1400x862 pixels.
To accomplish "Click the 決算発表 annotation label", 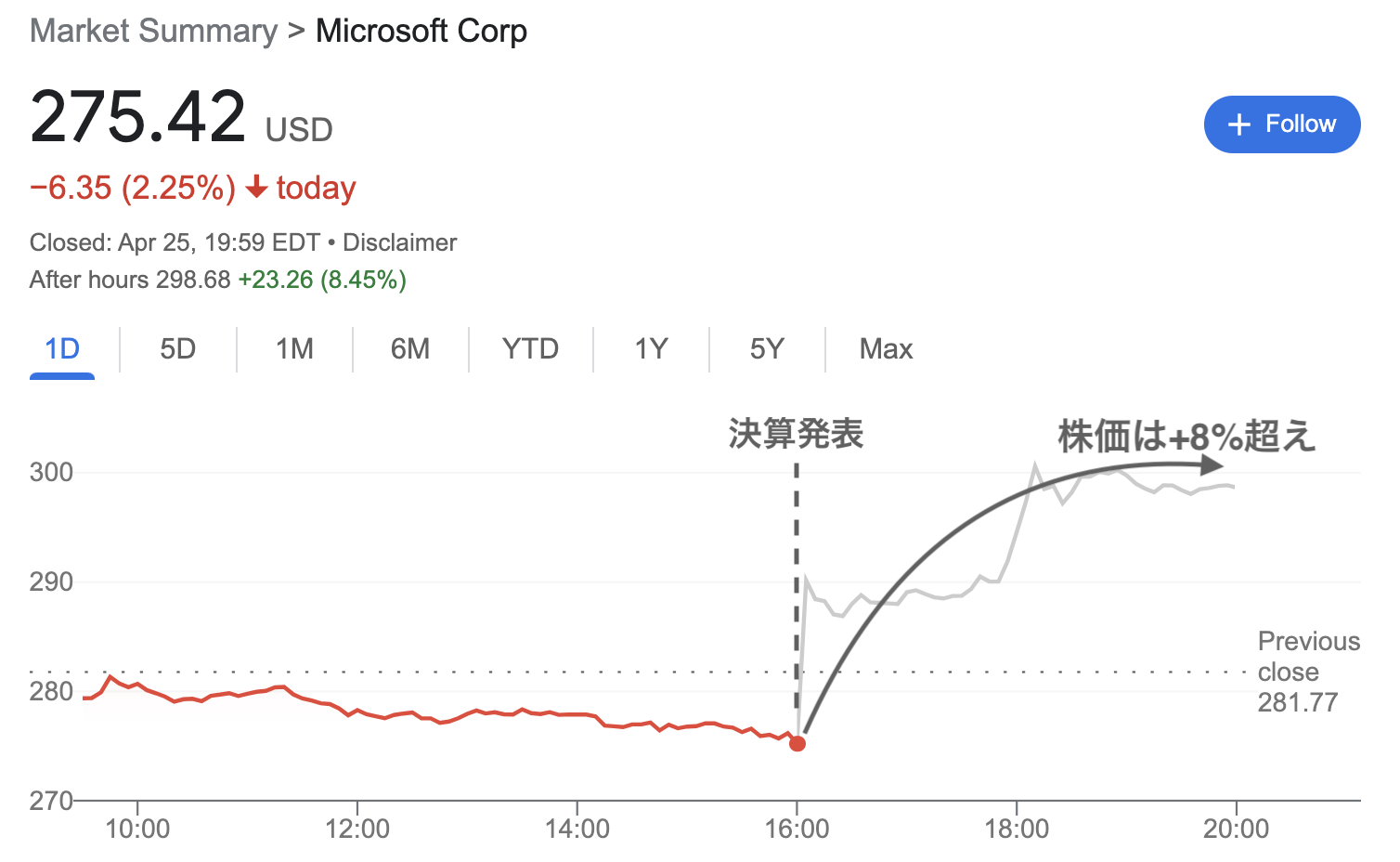I will coord(796,434).
